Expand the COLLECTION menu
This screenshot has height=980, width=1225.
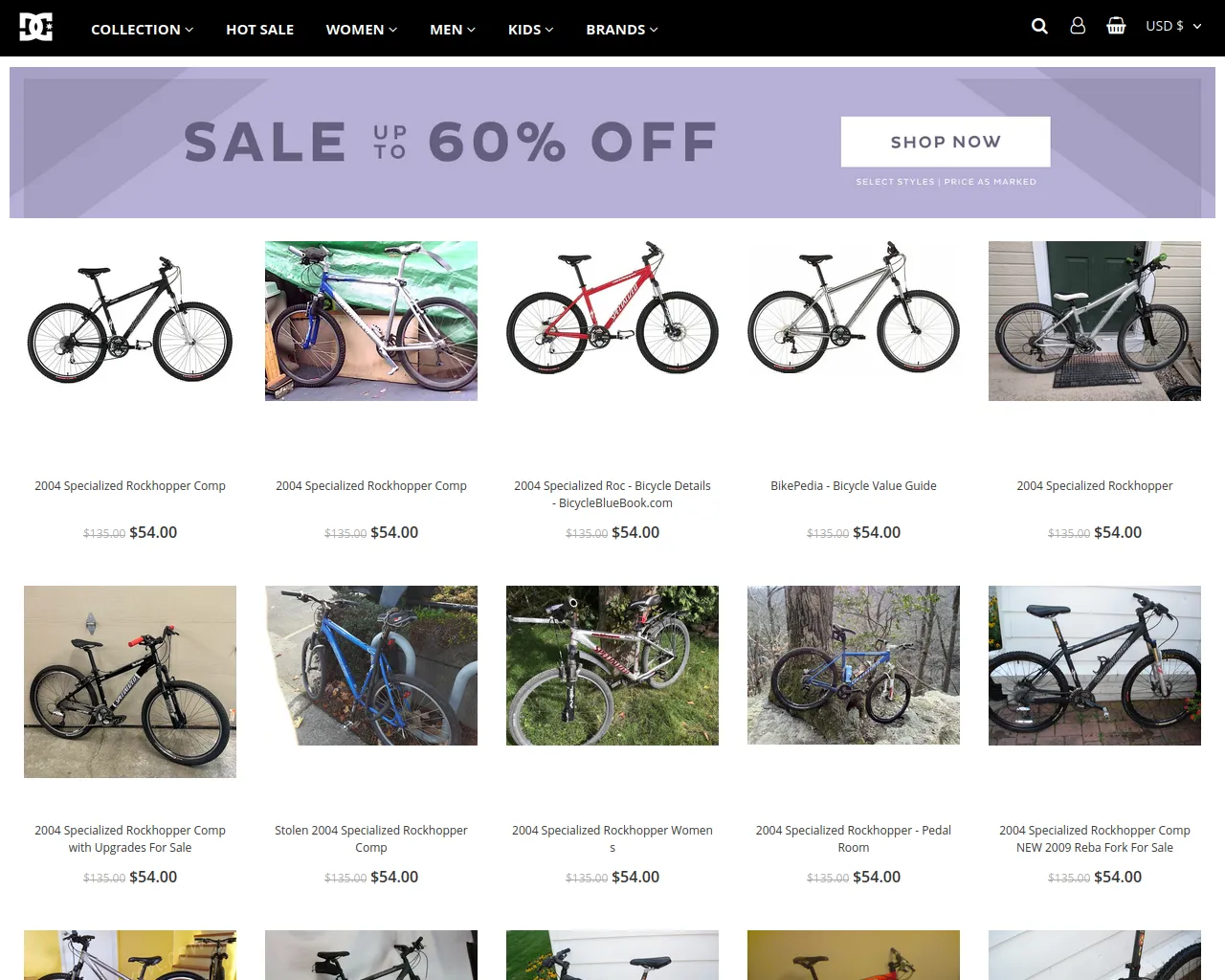click(x=142, y=30)
